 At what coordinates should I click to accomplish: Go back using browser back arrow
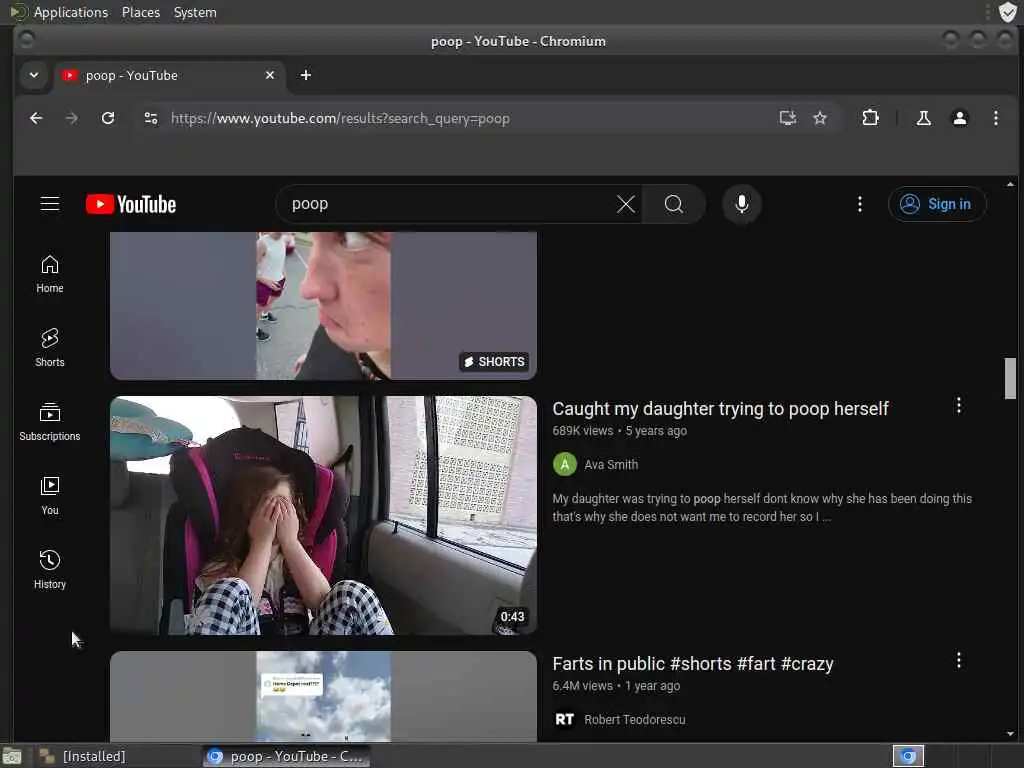37,118
